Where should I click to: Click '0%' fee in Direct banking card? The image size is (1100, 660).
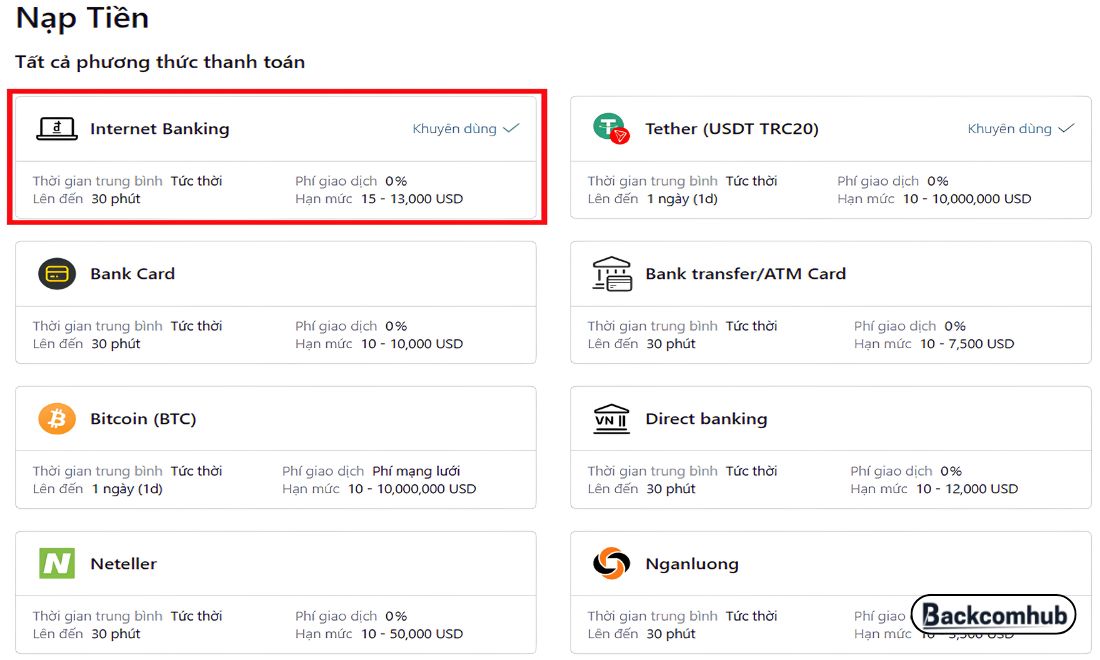(x=951, y=471)
